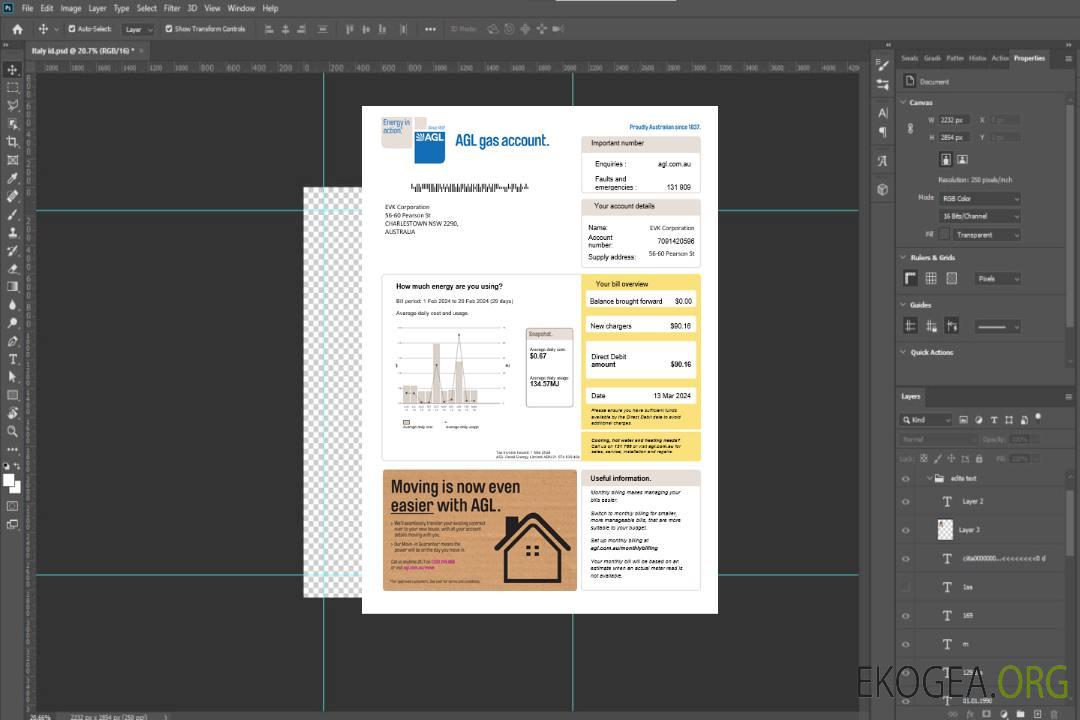
Task: Open the RGB Color mode dropdown
Action: click(980, 199)
